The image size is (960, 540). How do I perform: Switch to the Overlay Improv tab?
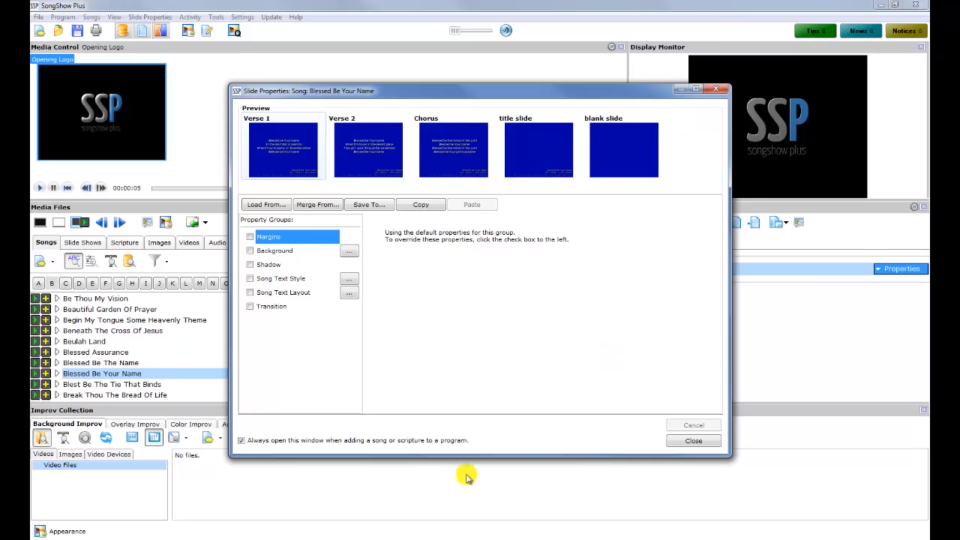click(x=135, y=424)
